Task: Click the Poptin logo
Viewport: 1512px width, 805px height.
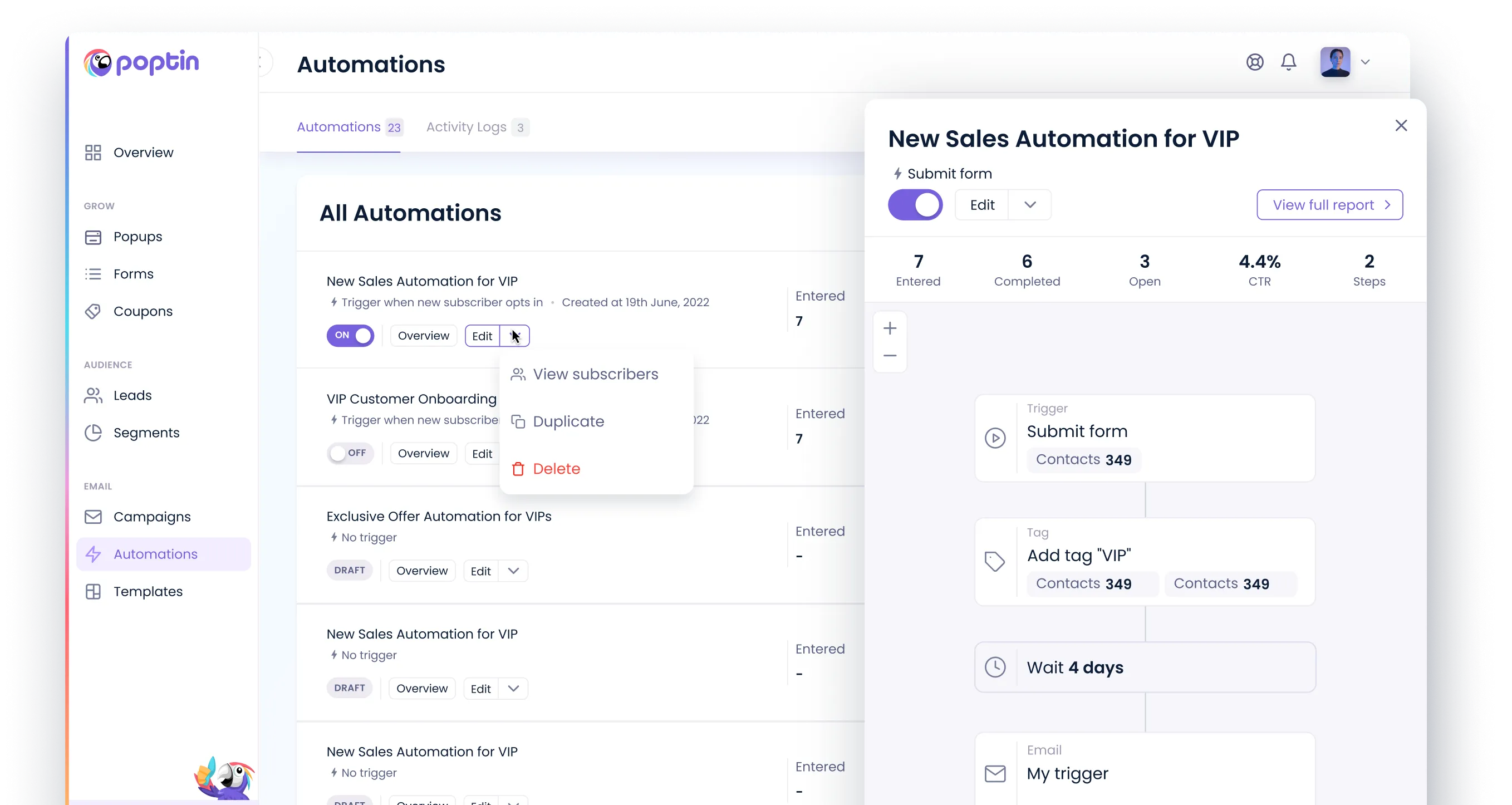Action: point(141,62)
